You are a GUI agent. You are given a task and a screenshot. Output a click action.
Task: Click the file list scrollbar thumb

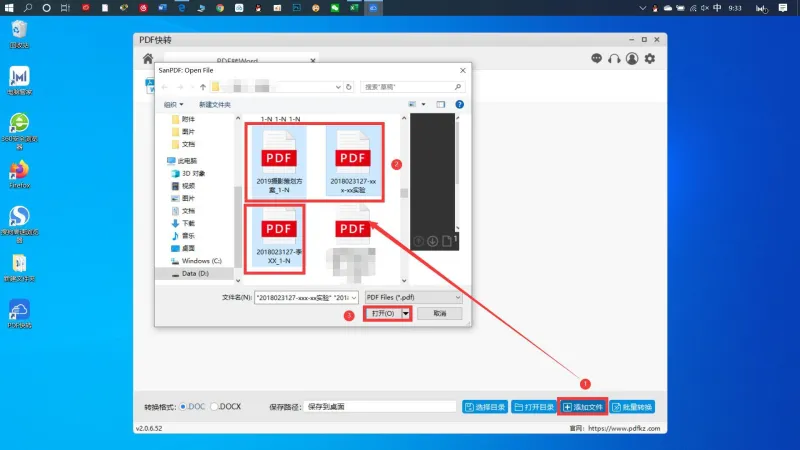tap(404, 193)
